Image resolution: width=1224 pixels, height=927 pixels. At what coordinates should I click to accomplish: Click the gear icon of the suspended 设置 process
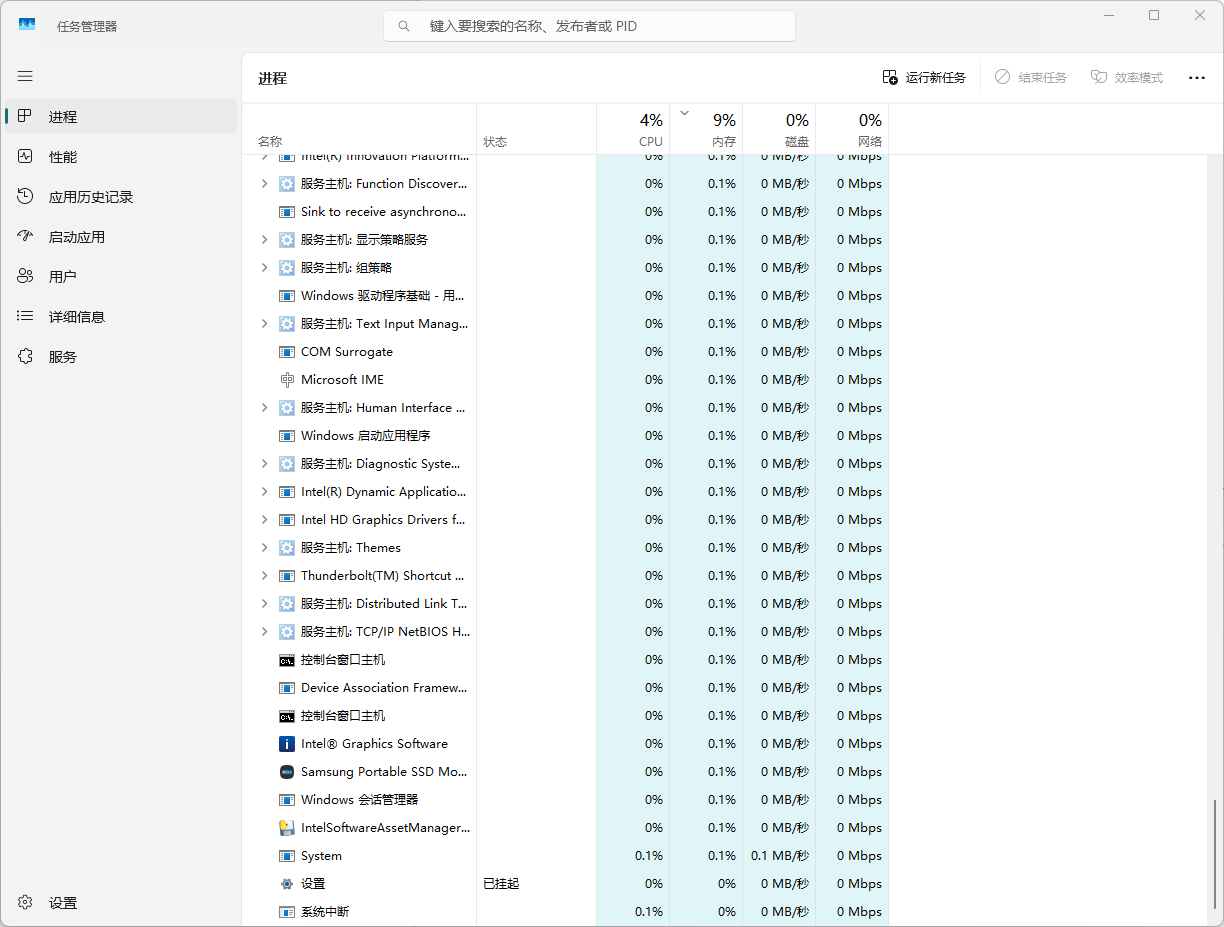click(x=287, y=884)
